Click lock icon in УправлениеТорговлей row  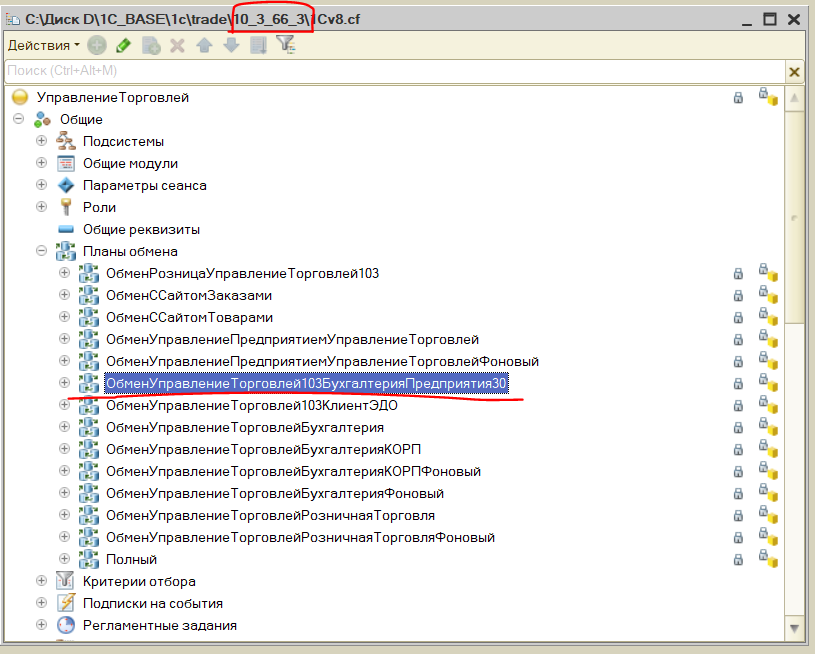pyautogui.click(x=738, y=98)
